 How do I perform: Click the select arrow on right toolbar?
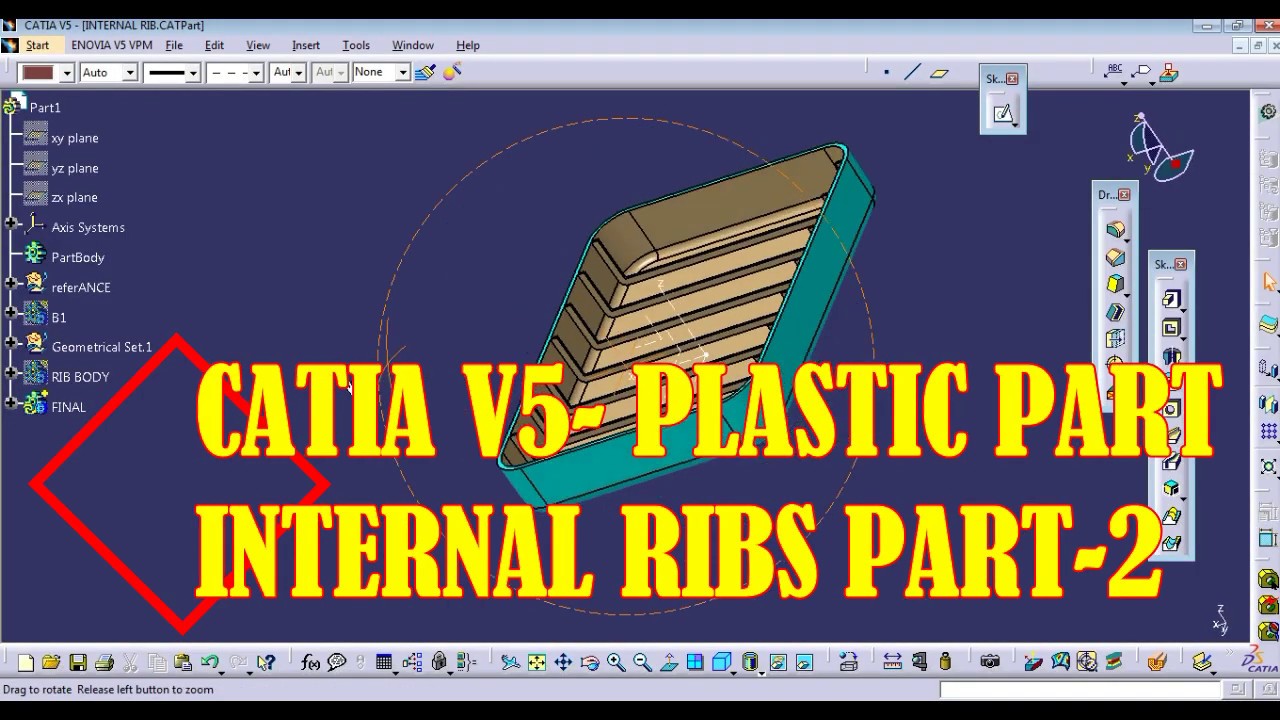pyautogui.click(x=1269, y=282)
